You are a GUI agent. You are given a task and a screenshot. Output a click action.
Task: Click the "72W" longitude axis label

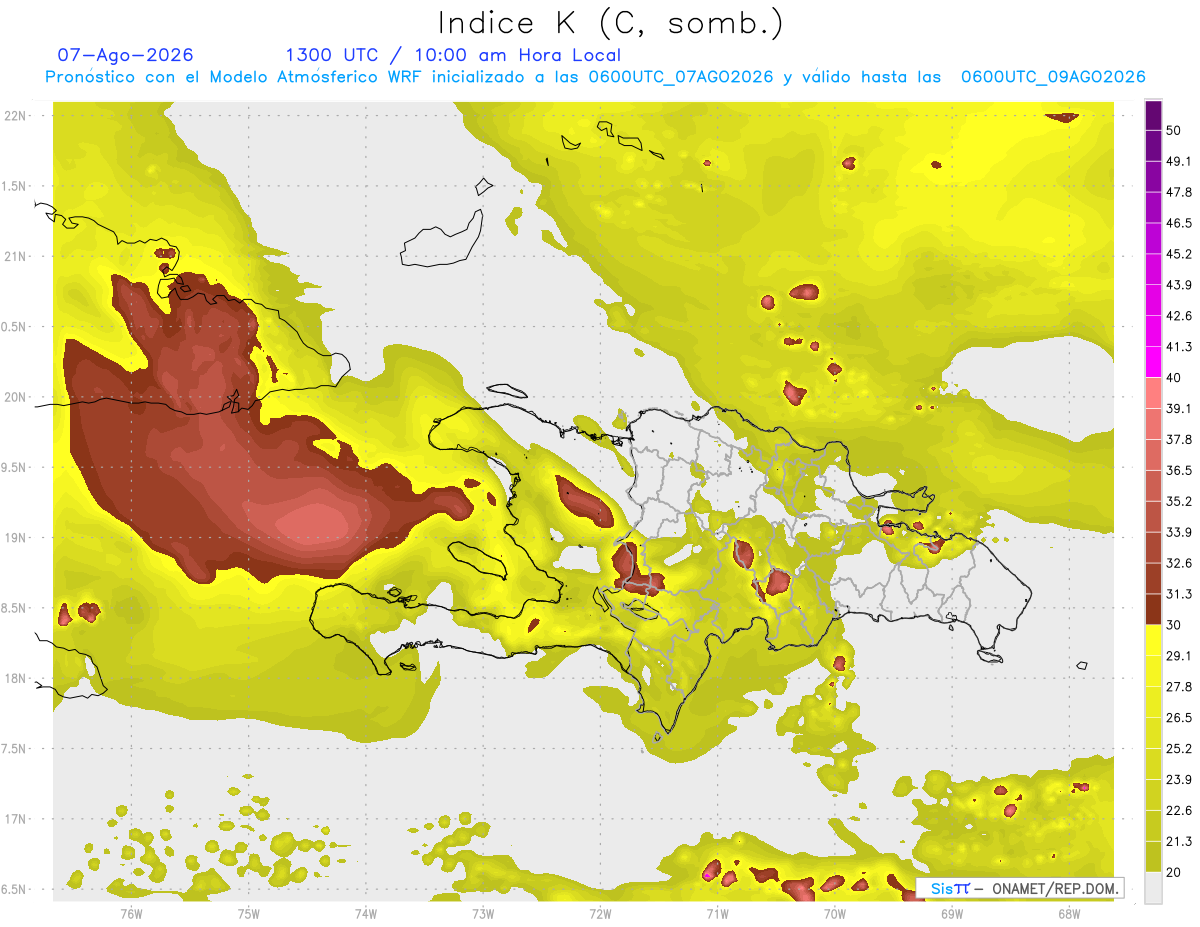[x=600, y=913]
